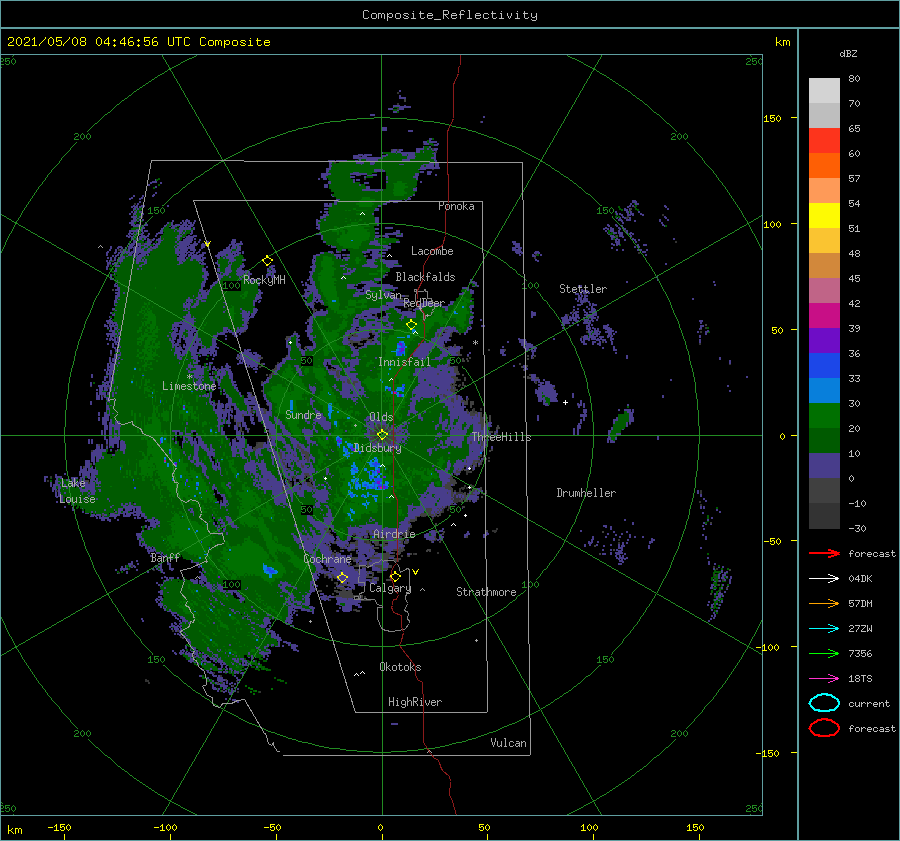Click the yellow diamond marker near RockyMH
The image size is (900, 841).
267,261
